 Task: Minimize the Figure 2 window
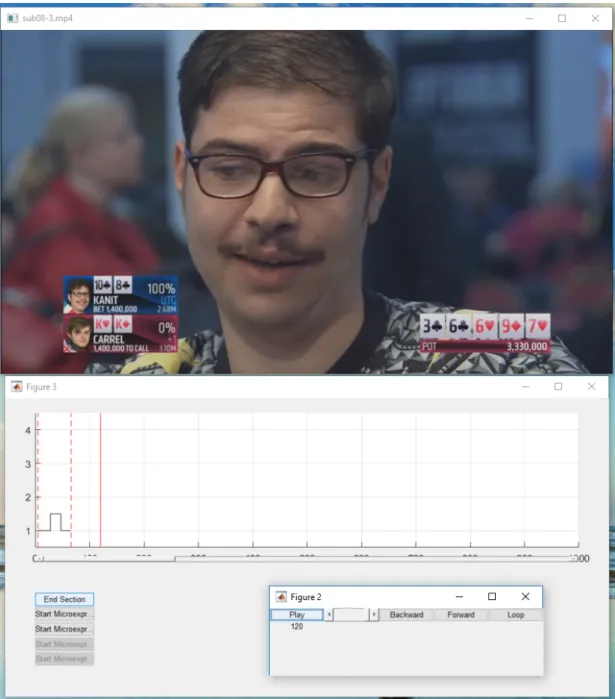[x=459, y=596]
